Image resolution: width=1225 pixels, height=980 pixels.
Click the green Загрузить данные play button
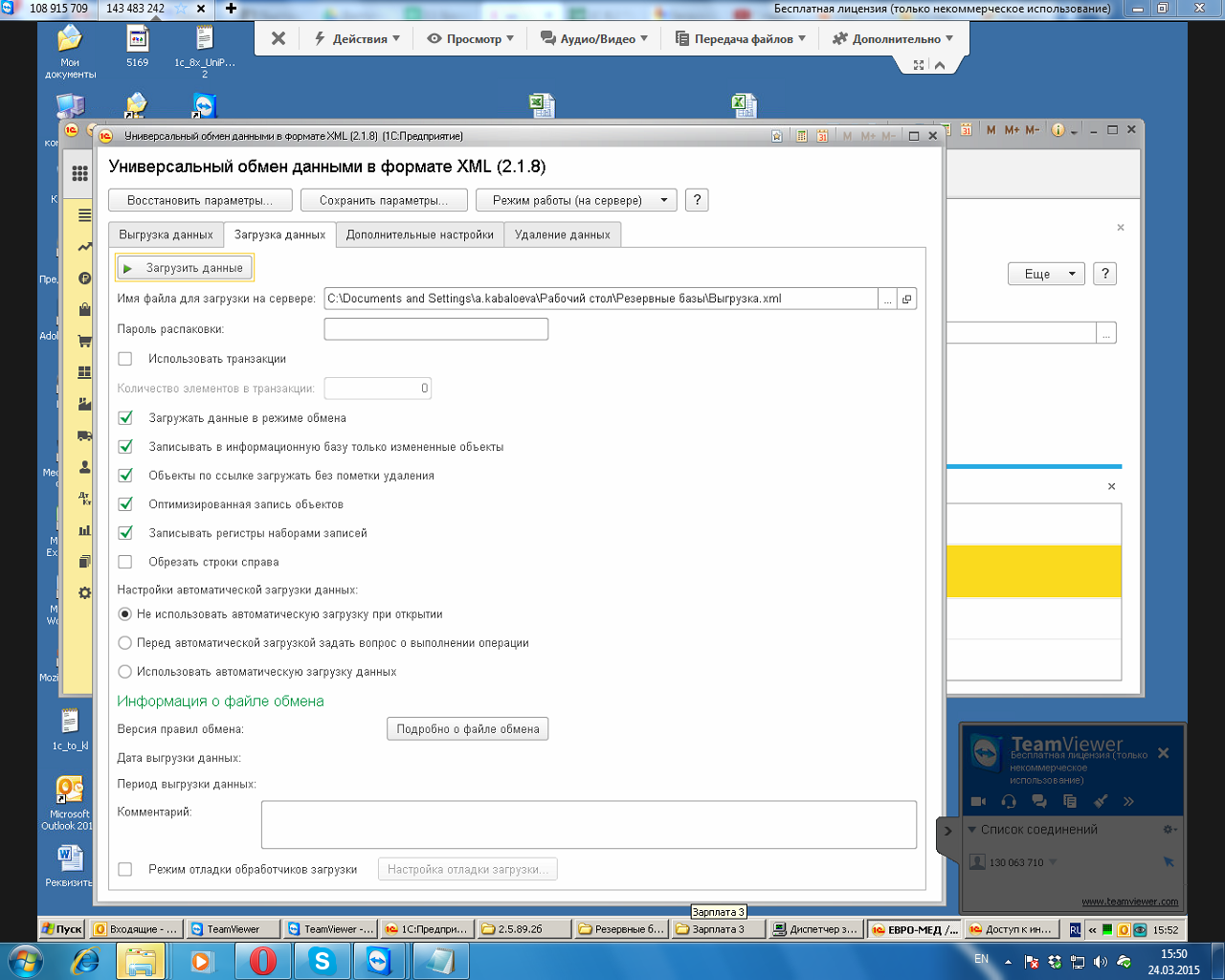pos(185,268)
